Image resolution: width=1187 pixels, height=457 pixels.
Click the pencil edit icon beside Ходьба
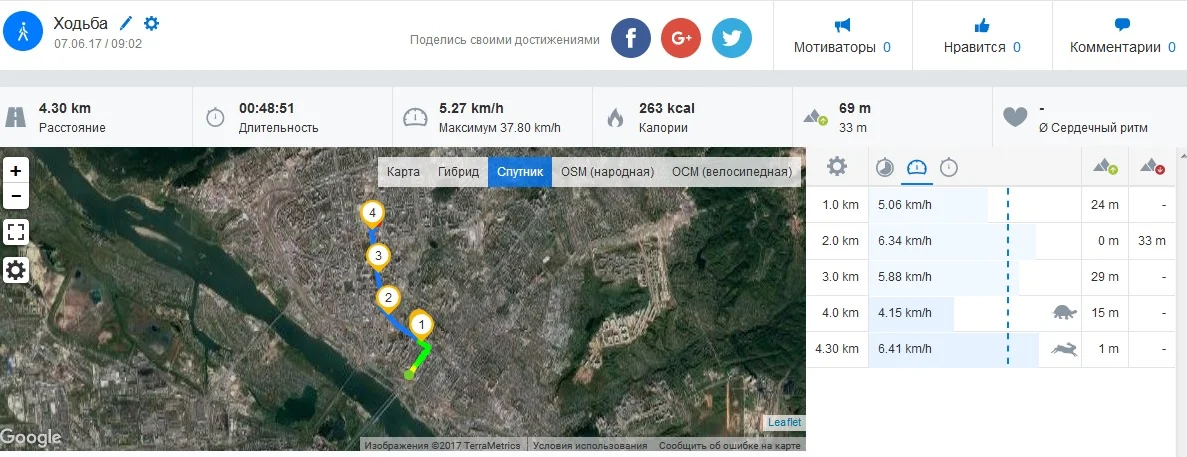(126, 23)
